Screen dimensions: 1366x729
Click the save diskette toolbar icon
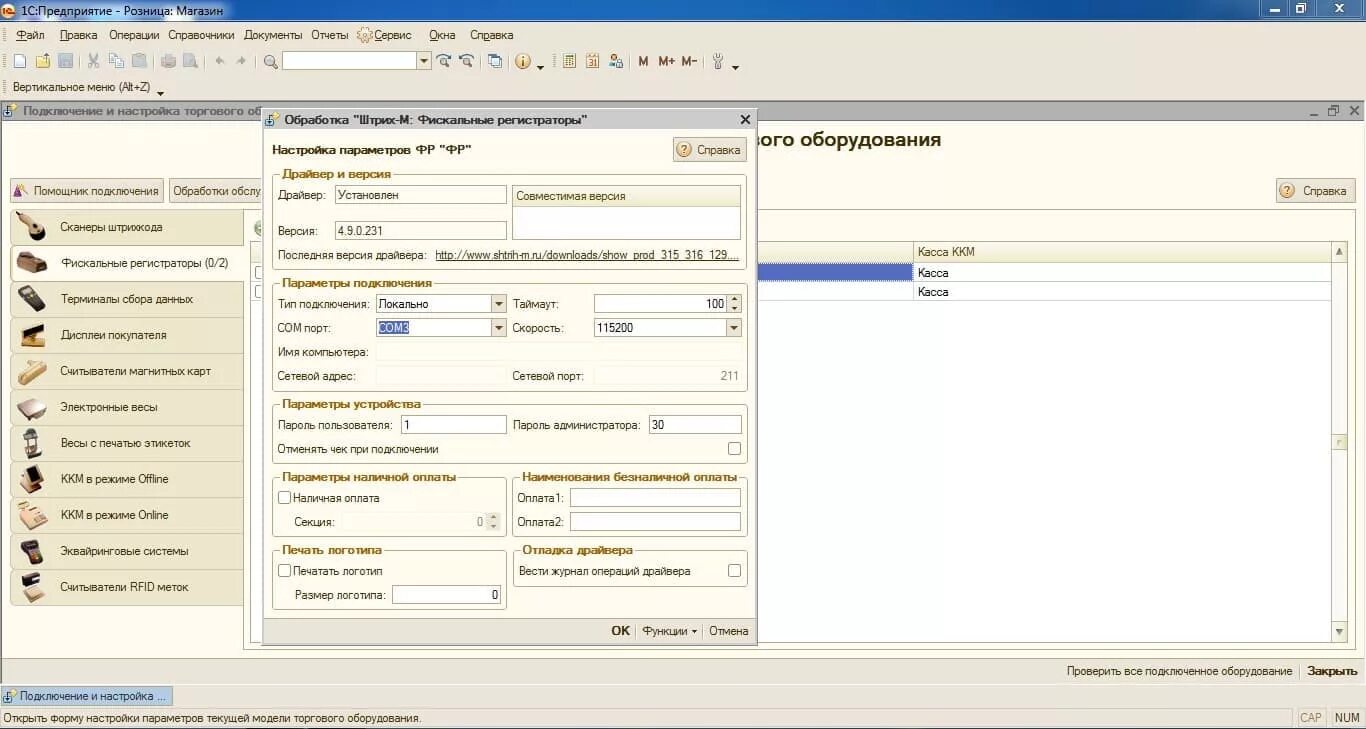(x=65, y=61)
